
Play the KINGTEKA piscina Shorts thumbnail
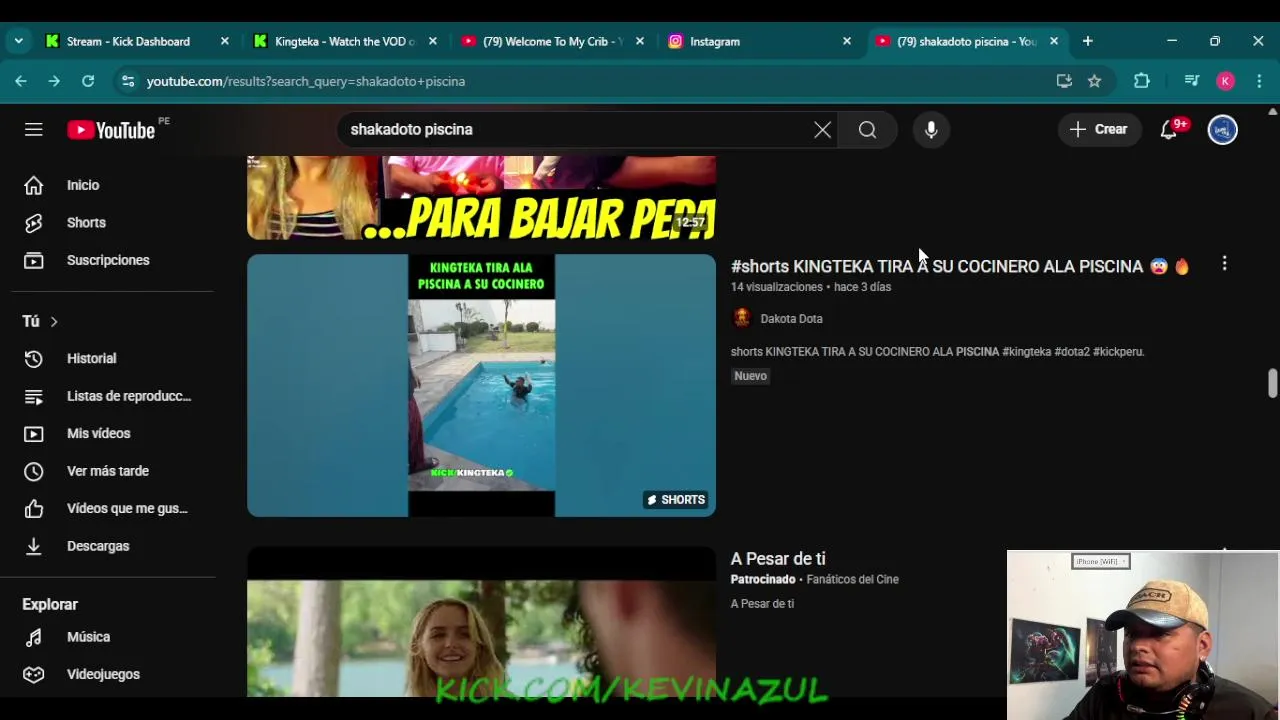pos(481,385)
